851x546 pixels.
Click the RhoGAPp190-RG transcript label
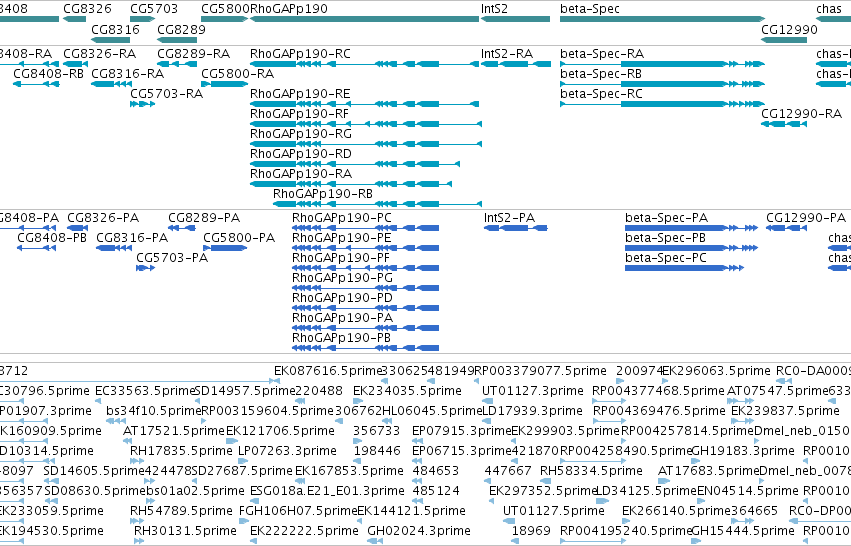click(x=301, y=134)
